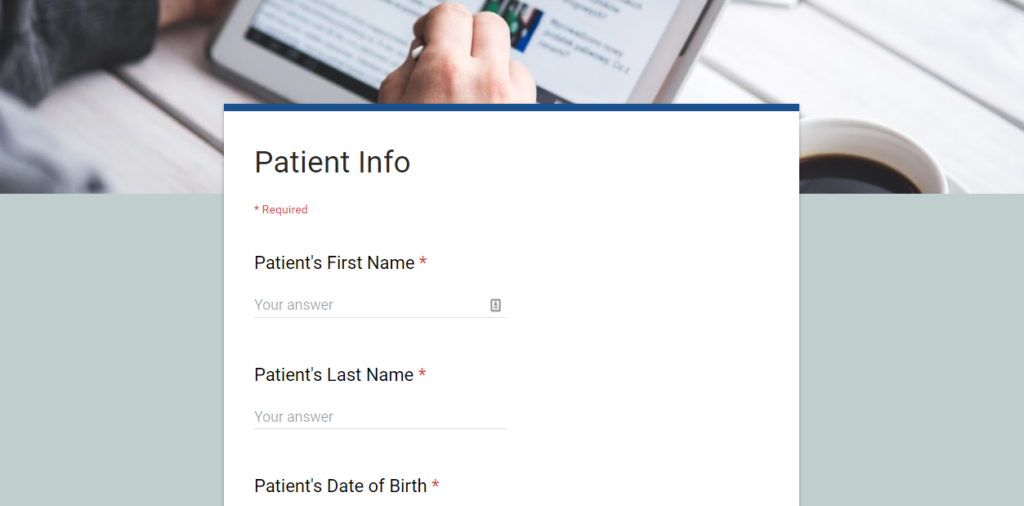The image size is (1024, 506).
Task: Click the red "* Required" notice text
Action: [x=281, y=210]
